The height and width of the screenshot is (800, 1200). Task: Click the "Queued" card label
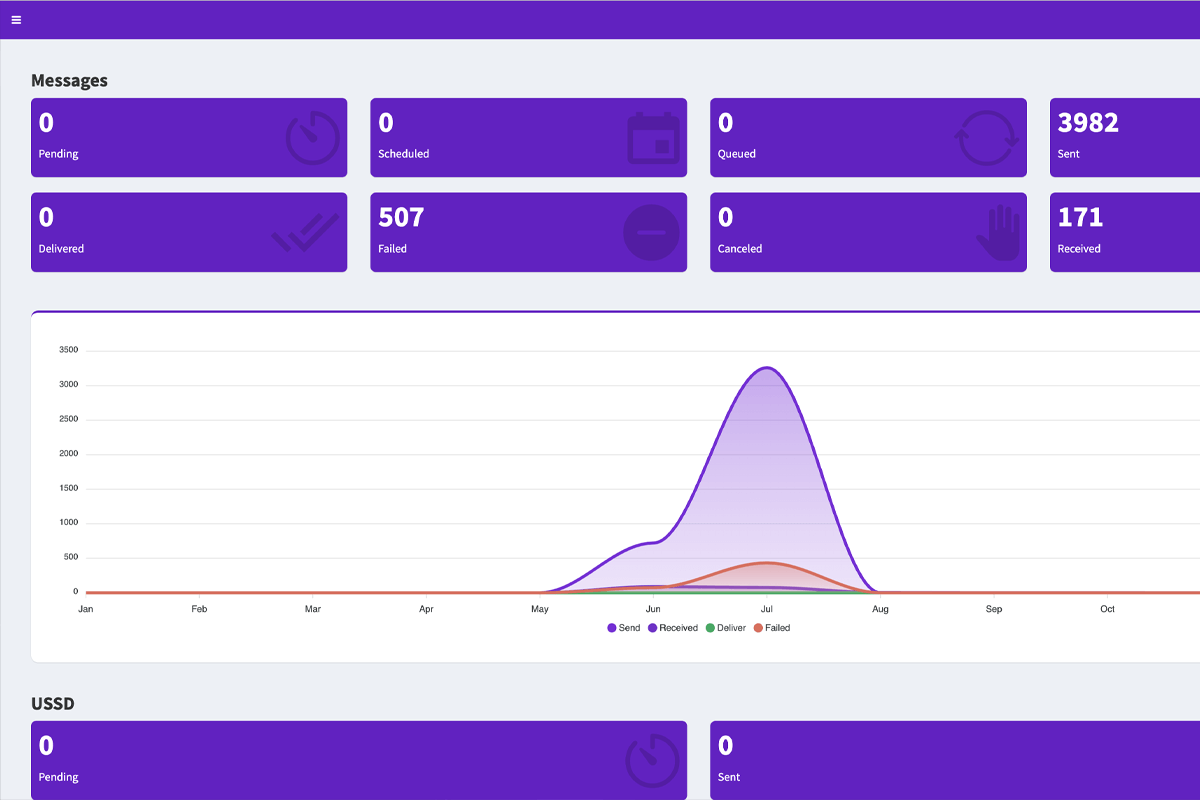click(x=737, y=154)
